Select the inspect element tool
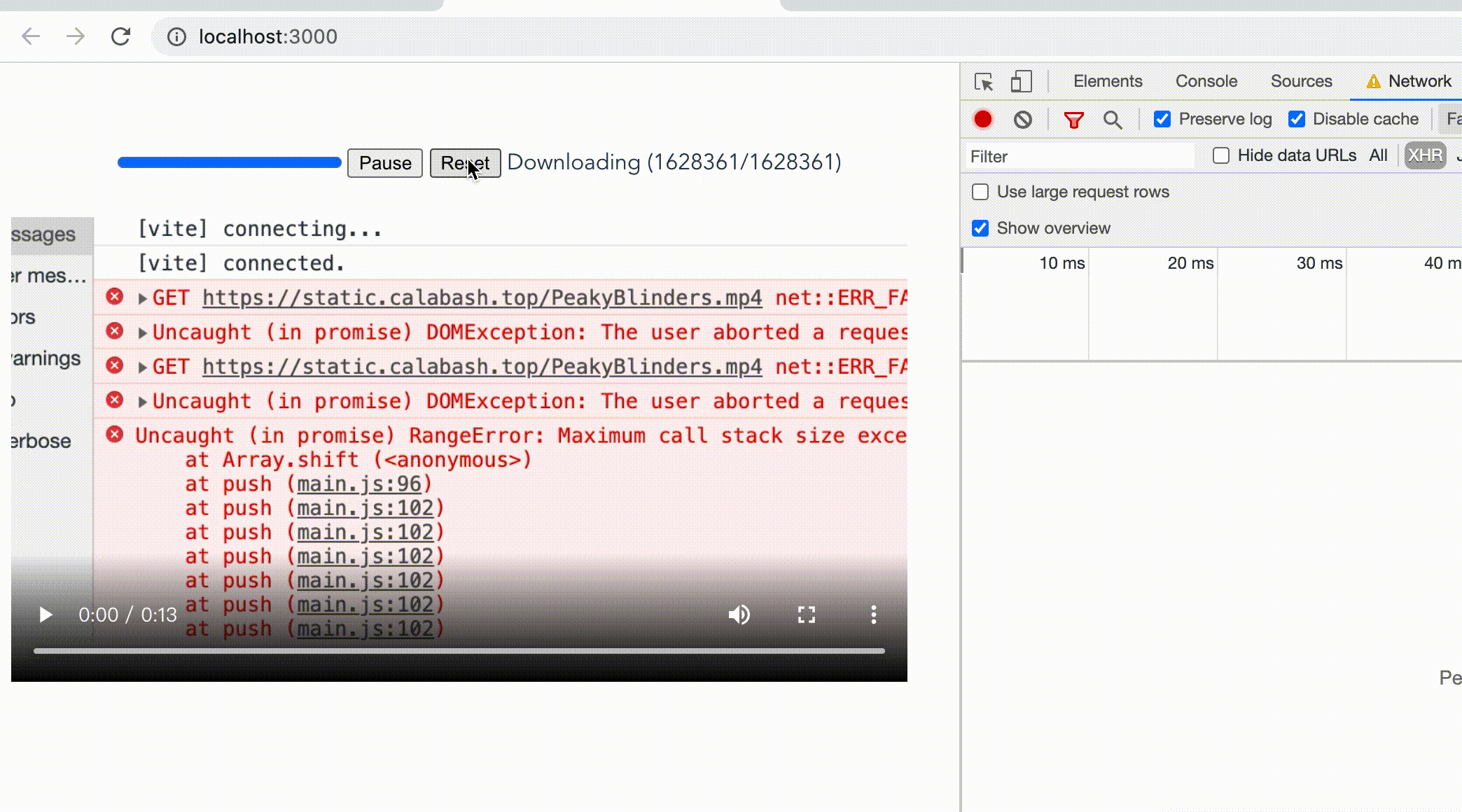This screenshot has width=1462, height=812. coord(983,82)
